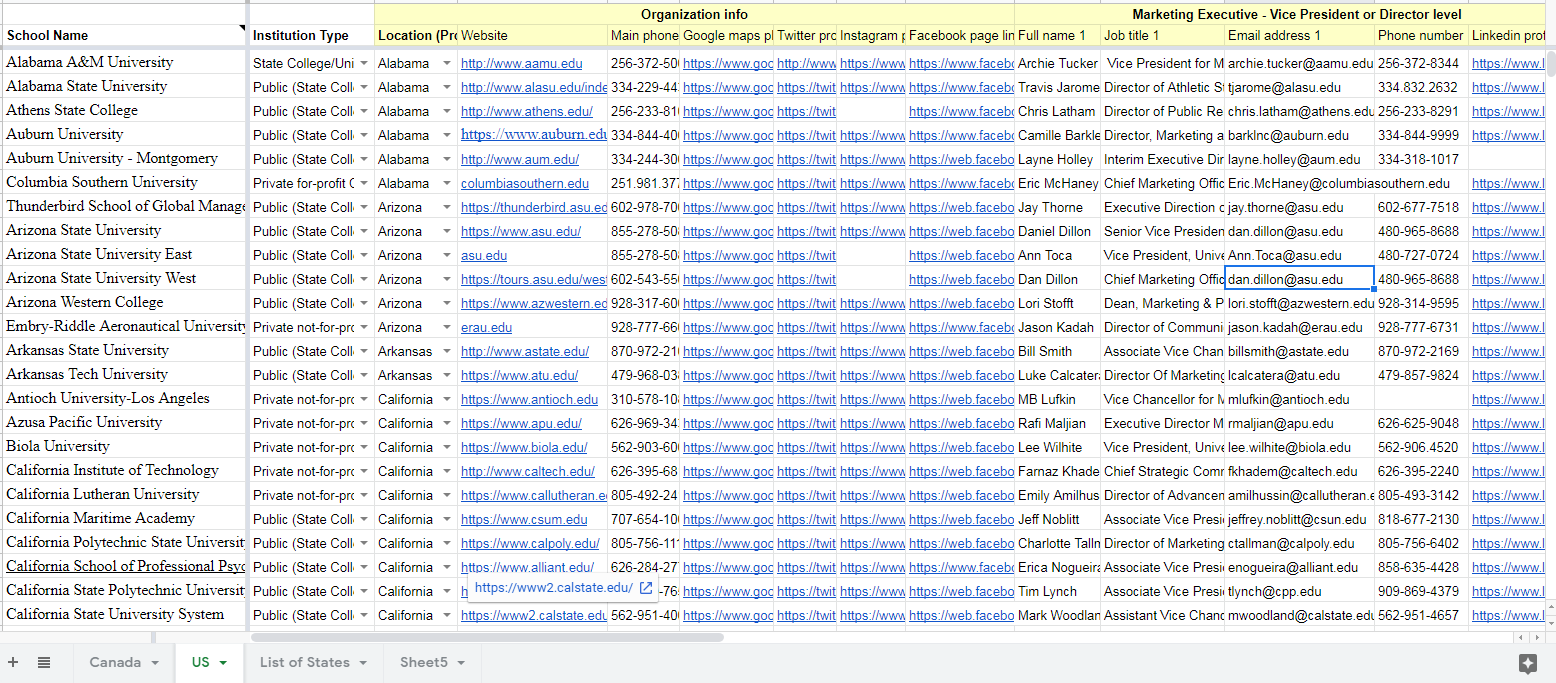The image size is (1556, 683).
Task: Open the Explore icon at bottom right
Action: 1527,662
